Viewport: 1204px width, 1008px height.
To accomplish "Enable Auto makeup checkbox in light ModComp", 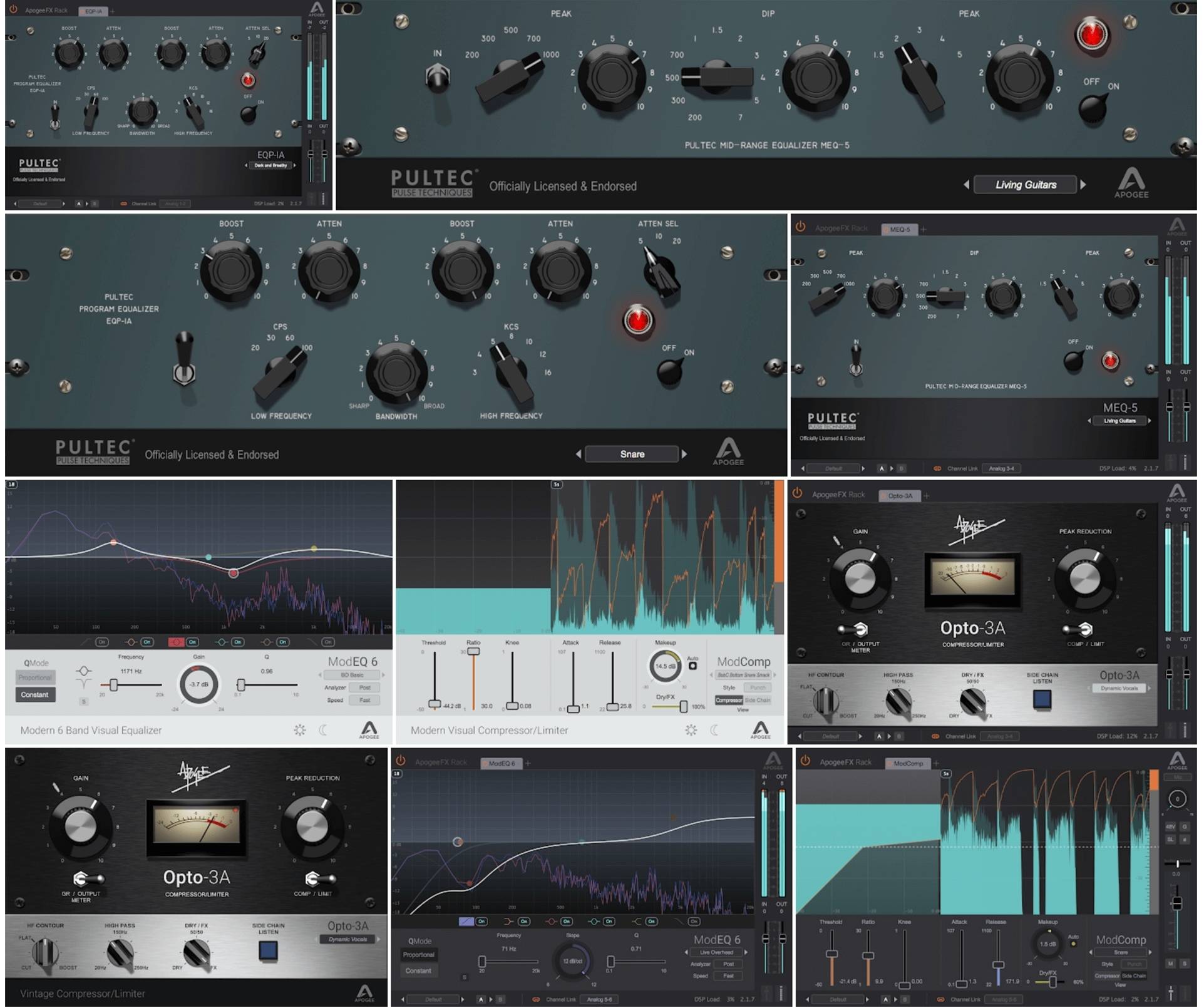I will [692, 666].
